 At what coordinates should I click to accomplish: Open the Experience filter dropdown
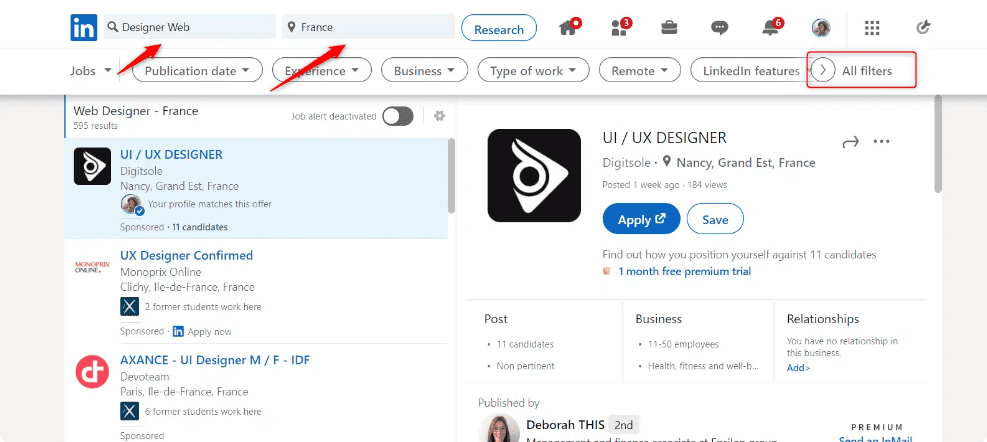click(322, 71)
